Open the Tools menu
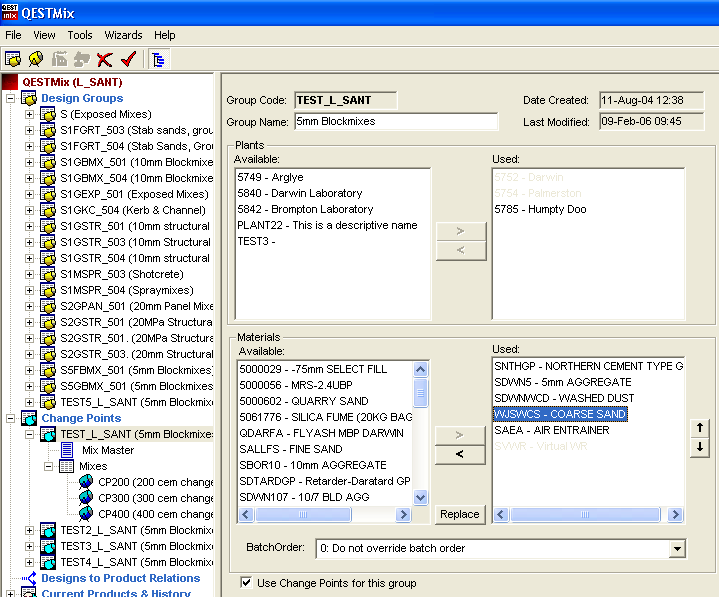This screenshot has height=597, width=719. (79, 35)
